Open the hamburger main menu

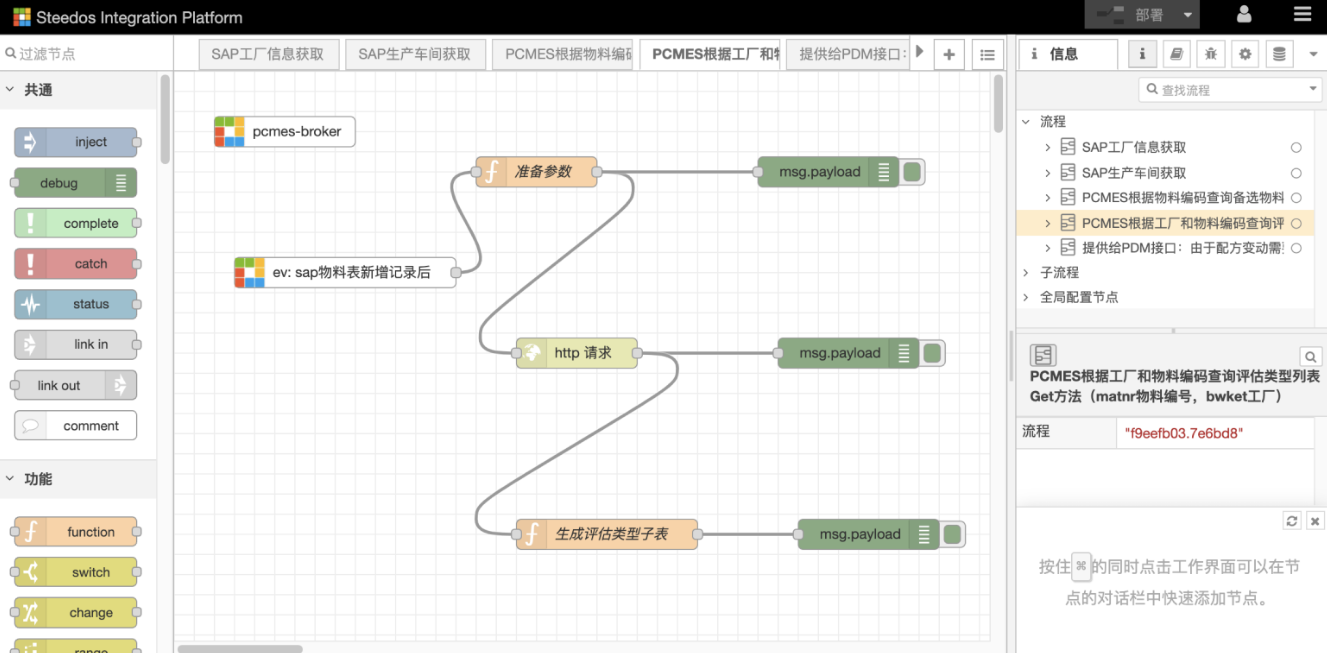coord(1302,15)
